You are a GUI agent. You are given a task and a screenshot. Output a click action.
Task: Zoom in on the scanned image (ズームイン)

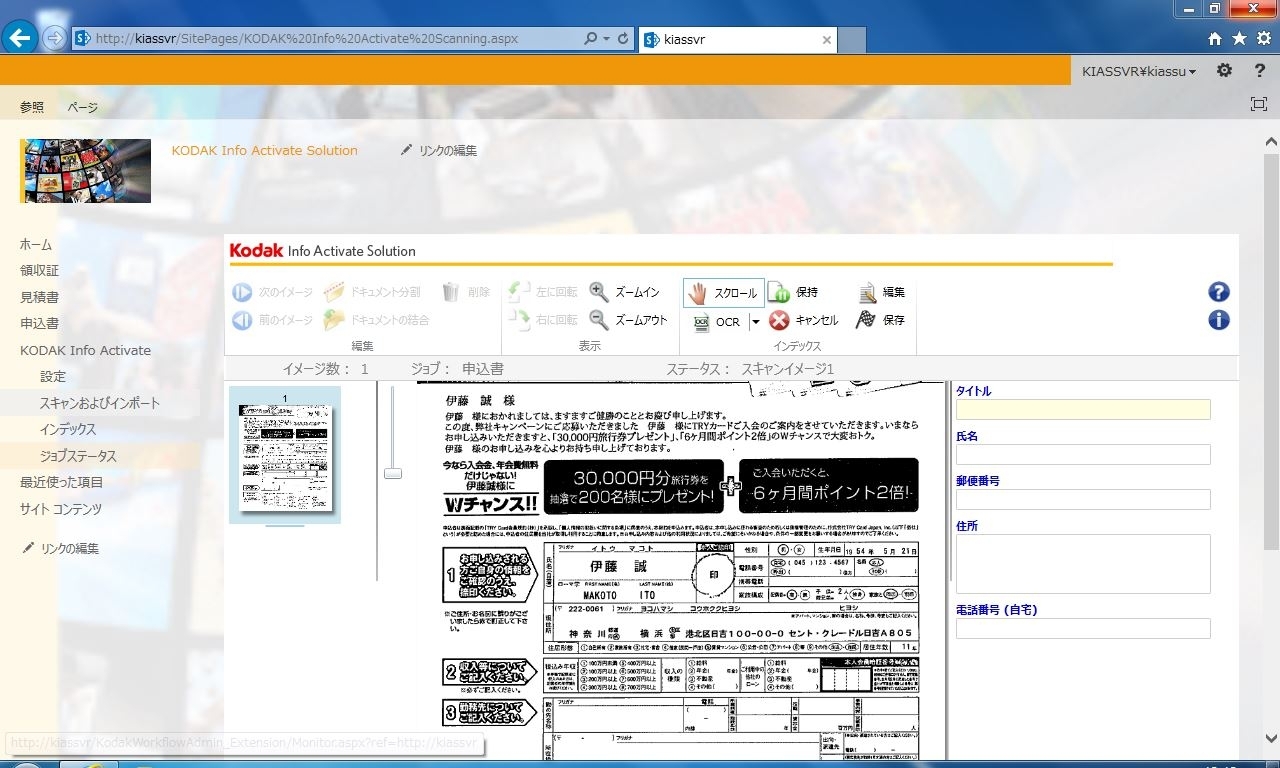625,292
